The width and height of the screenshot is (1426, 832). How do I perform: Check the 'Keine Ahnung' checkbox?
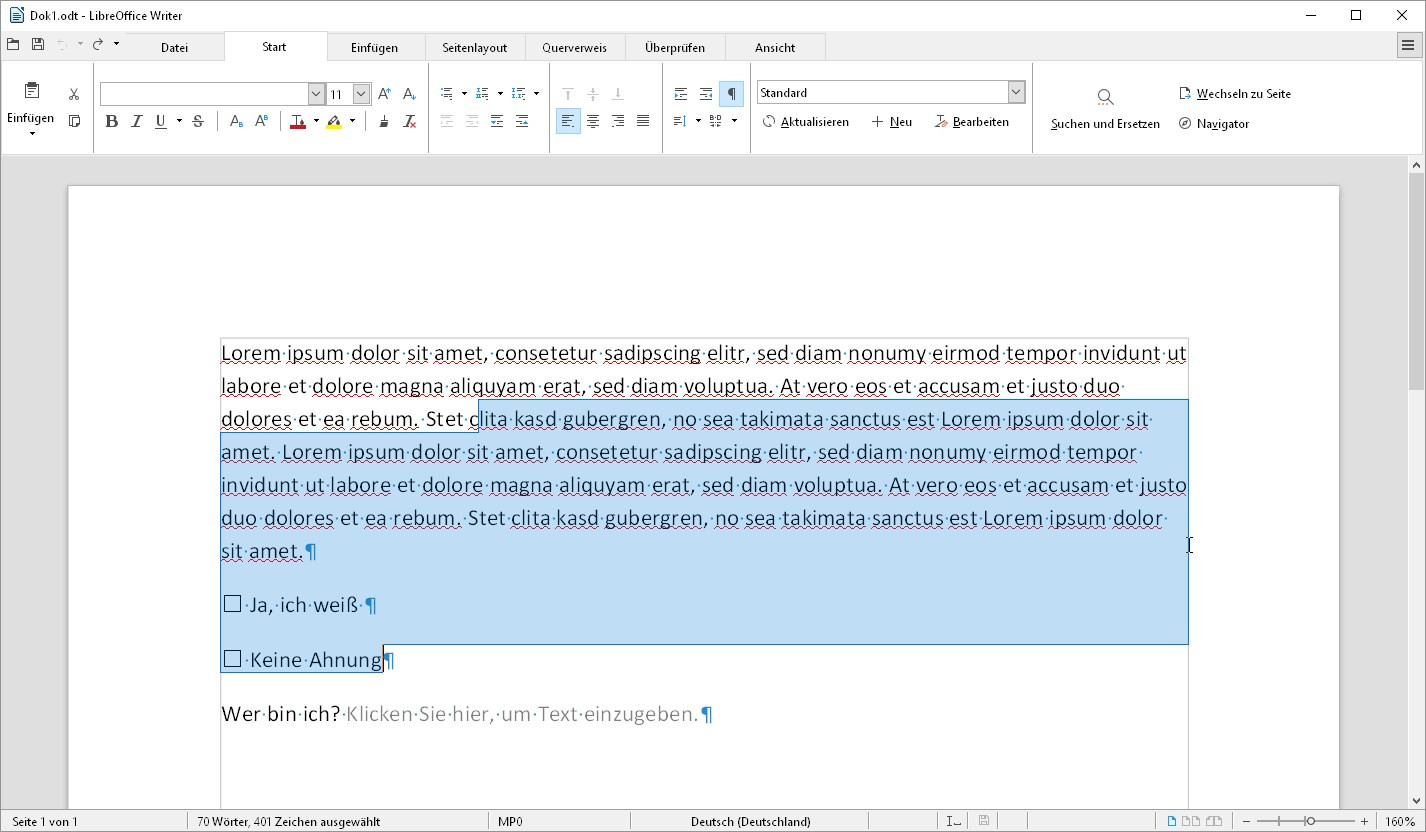click(232, 659)
